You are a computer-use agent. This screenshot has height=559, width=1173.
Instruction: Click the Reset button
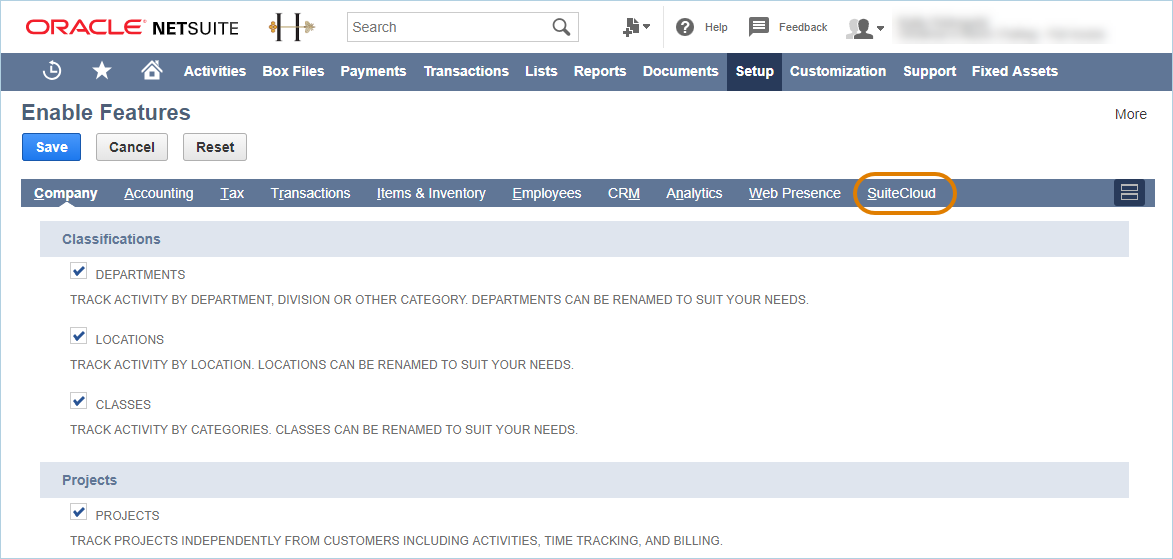pos(215,147)
